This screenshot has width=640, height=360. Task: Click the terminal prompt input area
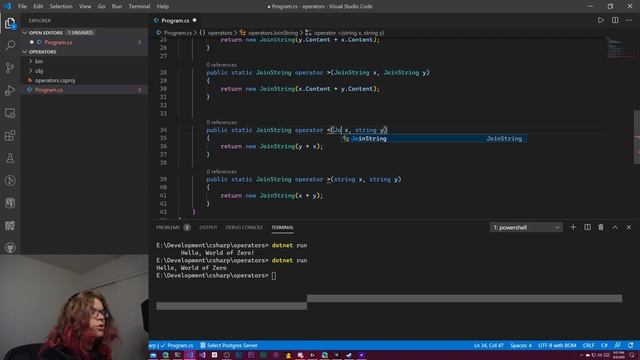pos(273,276)
